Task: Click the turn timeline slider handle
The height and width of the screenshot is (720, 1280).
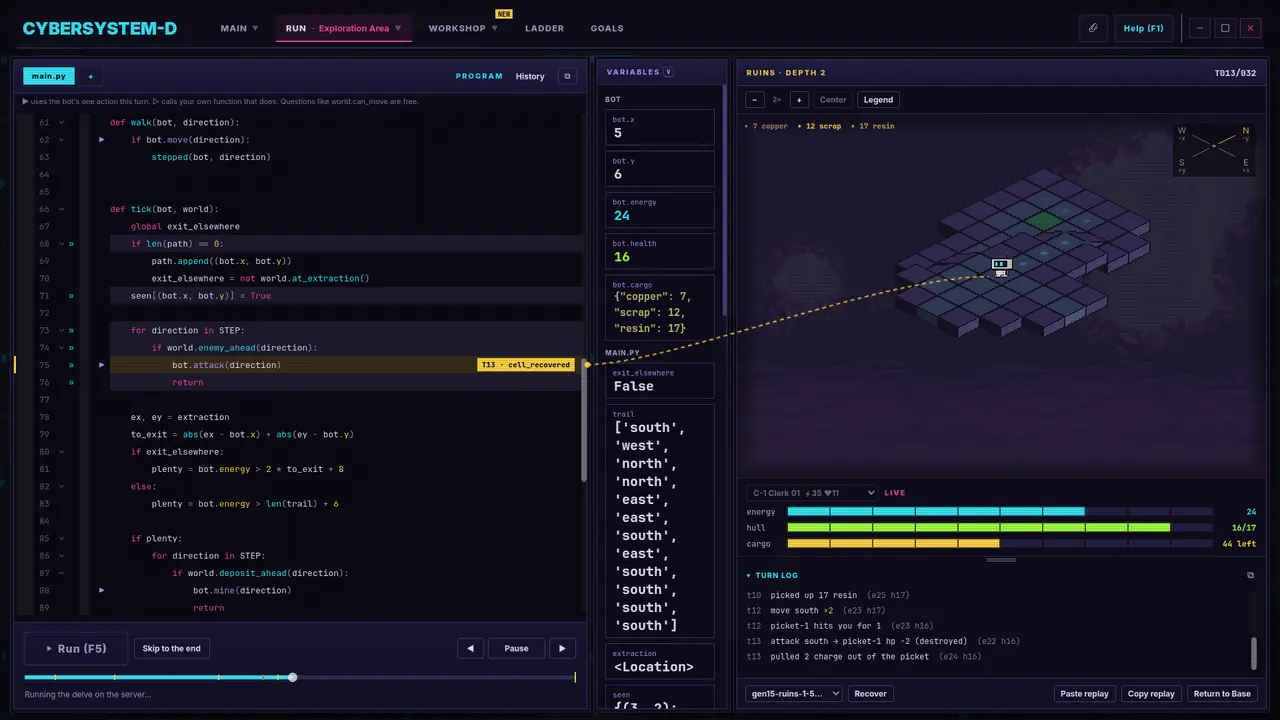Action: pyautogui.click(x=292, y=677)
